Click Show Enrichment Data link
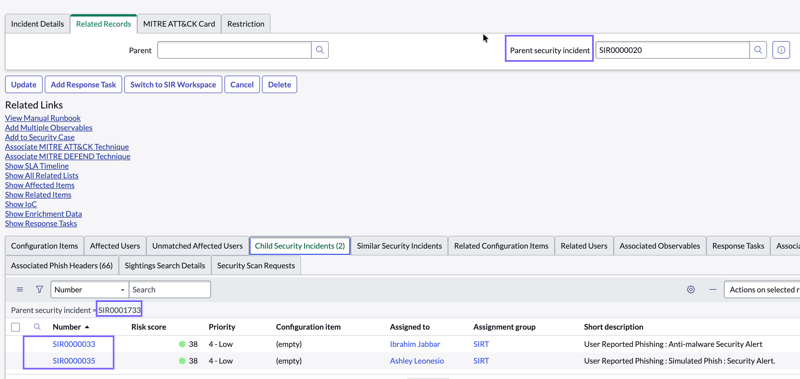The image size is (800, 379). pos(43,214)
